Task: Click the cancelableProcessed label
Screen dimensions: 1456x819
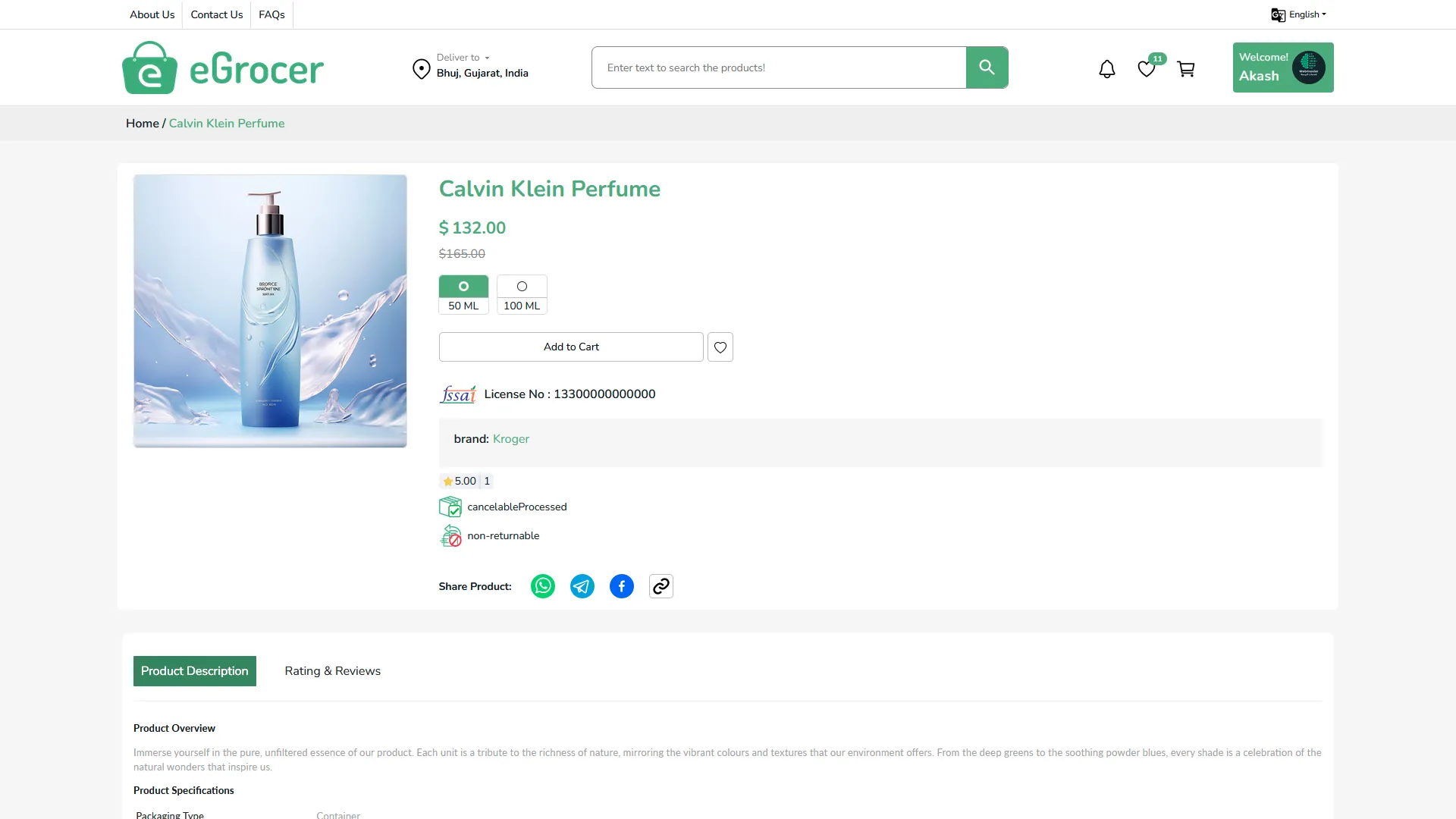Action: point(517,507)
